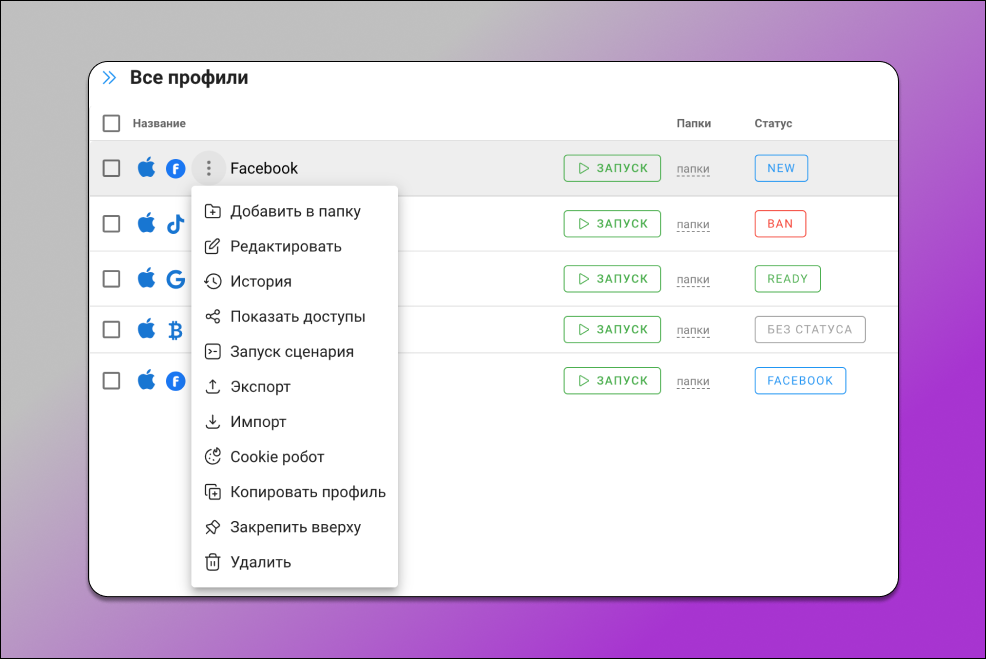Tick the checkbox on the BAN profile row
The width and height of the screenshot is (986, 659).
pyautogui.click(x=111, y=223)
